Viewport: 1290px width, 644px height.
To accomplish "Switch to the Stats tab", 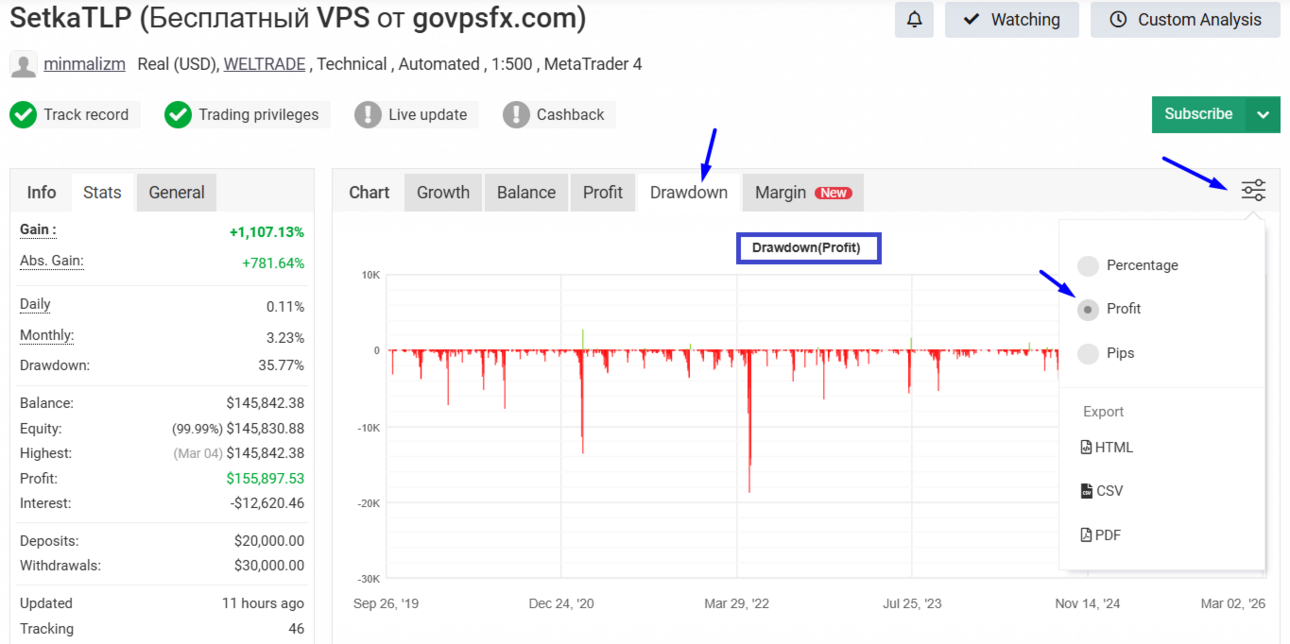I will coord(102,193).
